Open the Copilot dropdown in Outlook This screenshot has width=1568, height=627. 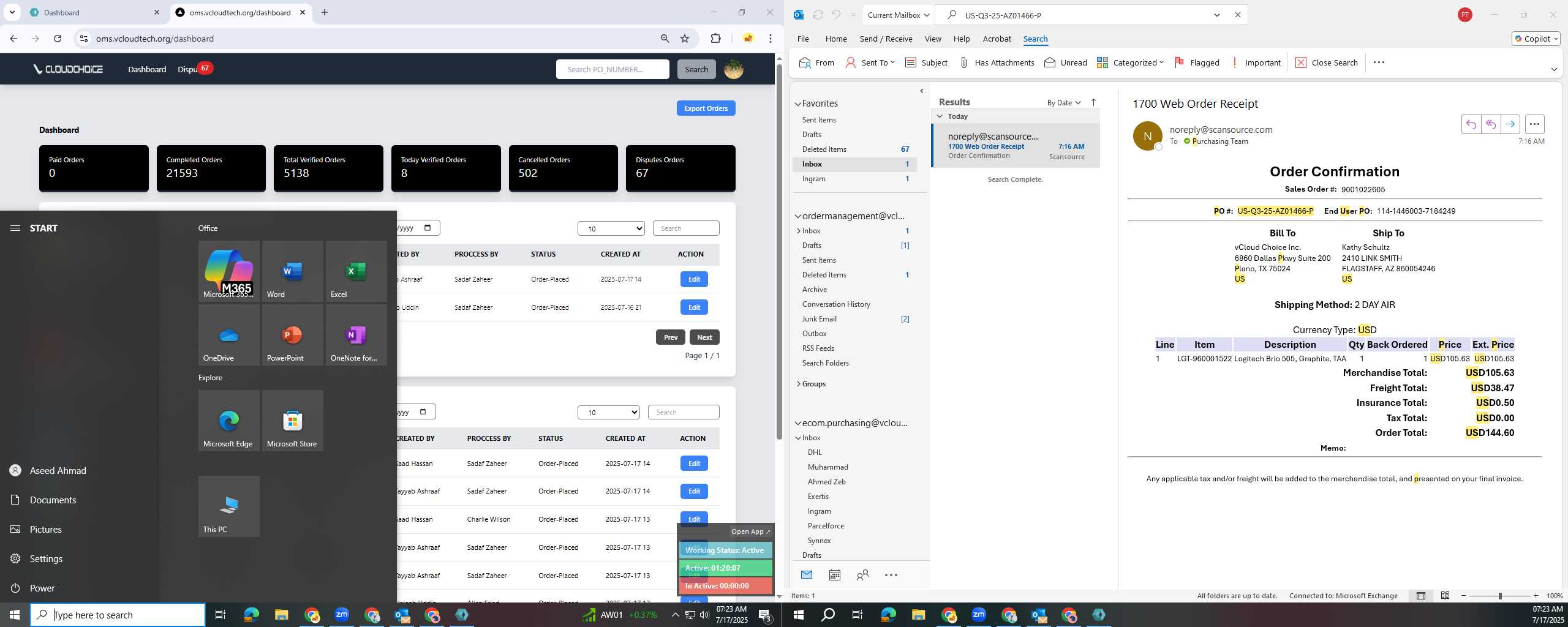point(1536,39)
